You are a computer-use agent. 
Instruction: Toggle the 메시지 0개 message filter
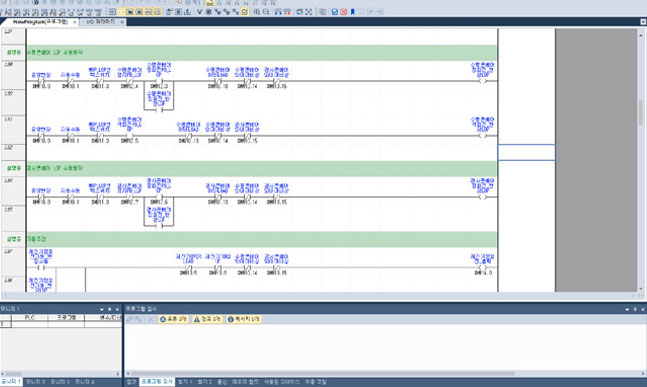tap(243, 319)
